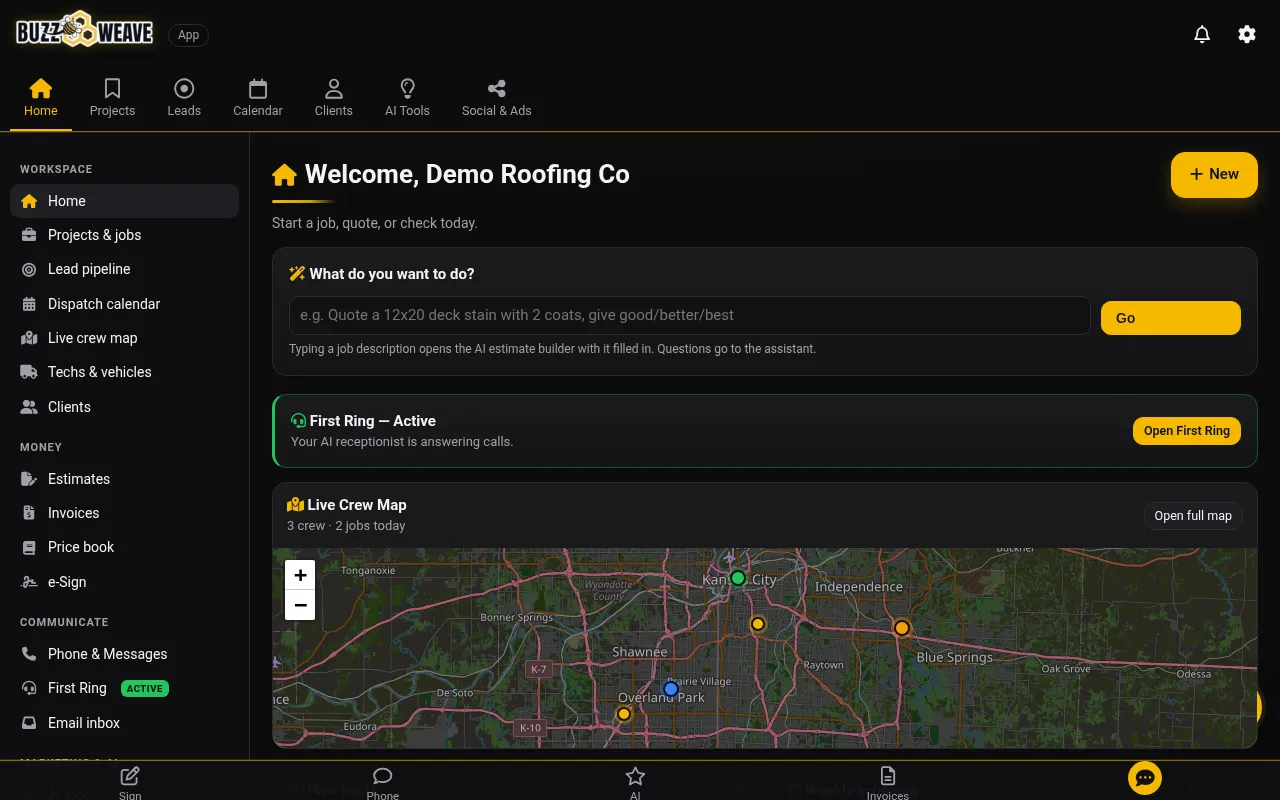Open Social & Ads share tab
Viewport: 1280px width, 800px height.
click(x=497, y=98)
